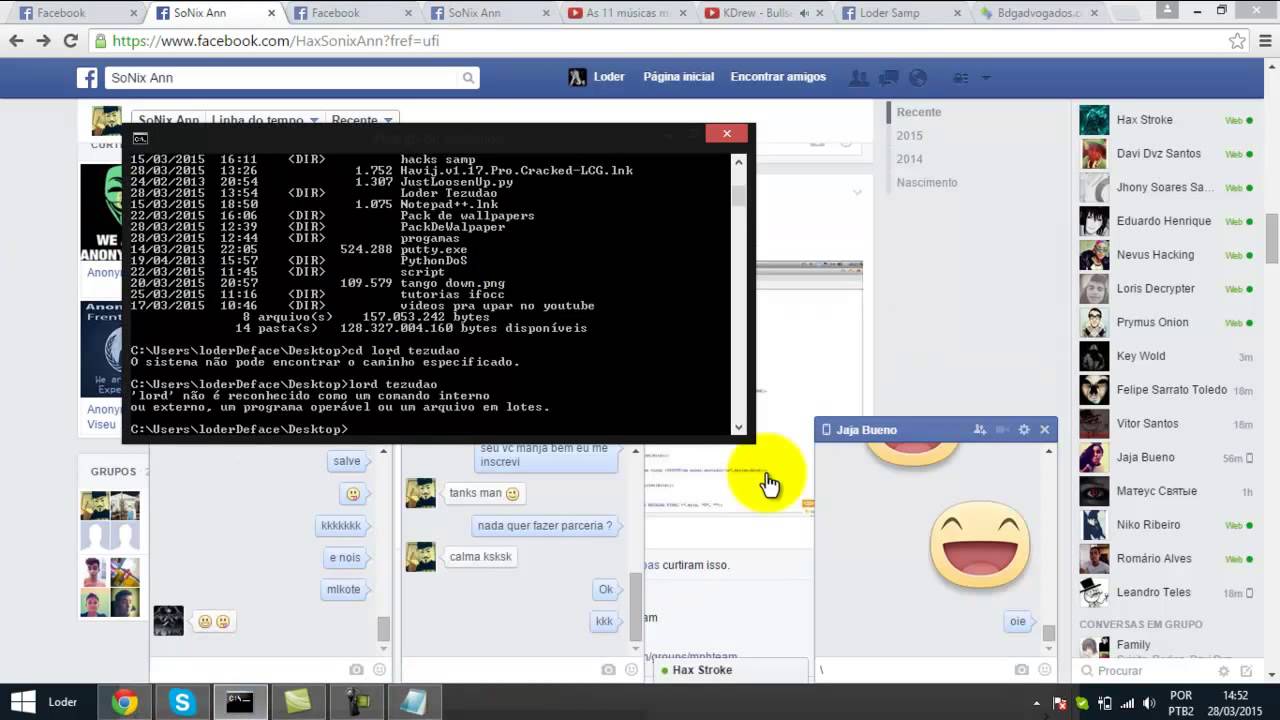Go back in Chrome

[16, 41]
